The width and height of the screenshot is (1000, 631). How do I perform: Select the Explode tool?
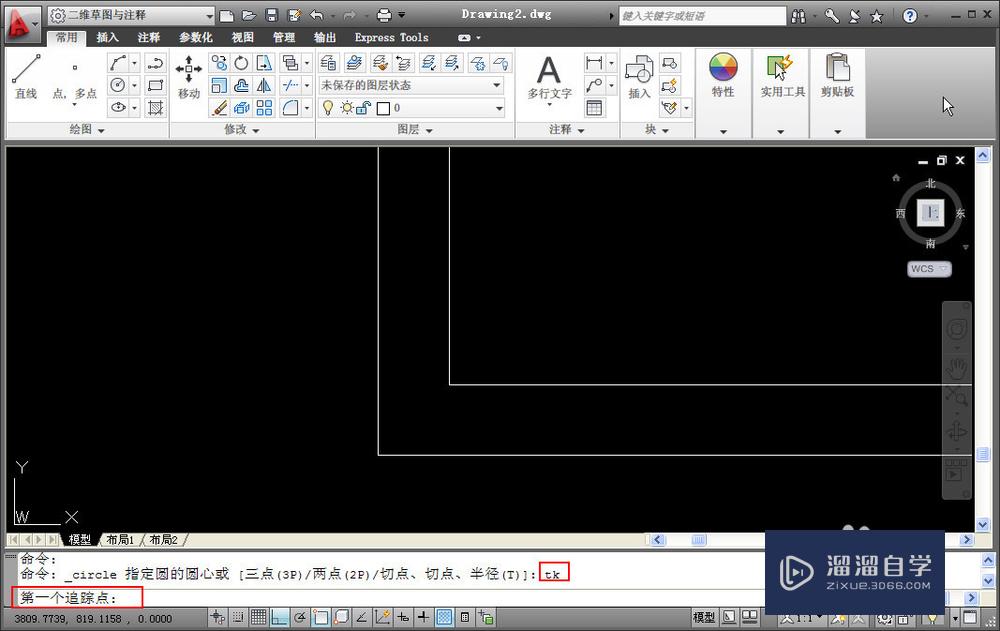coord(241,107)
